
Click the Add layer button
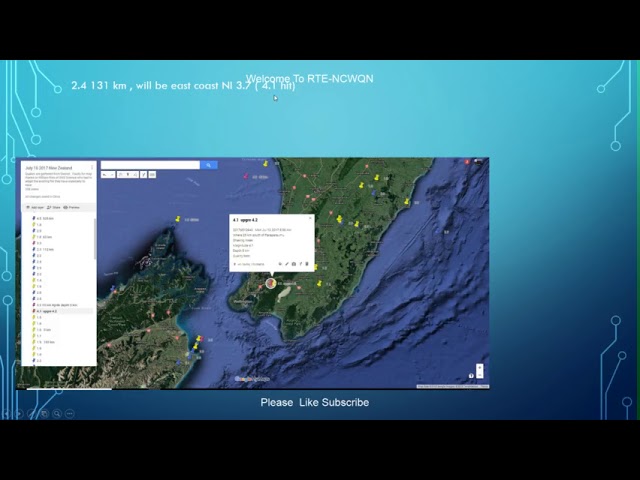[x=35, y=207]
